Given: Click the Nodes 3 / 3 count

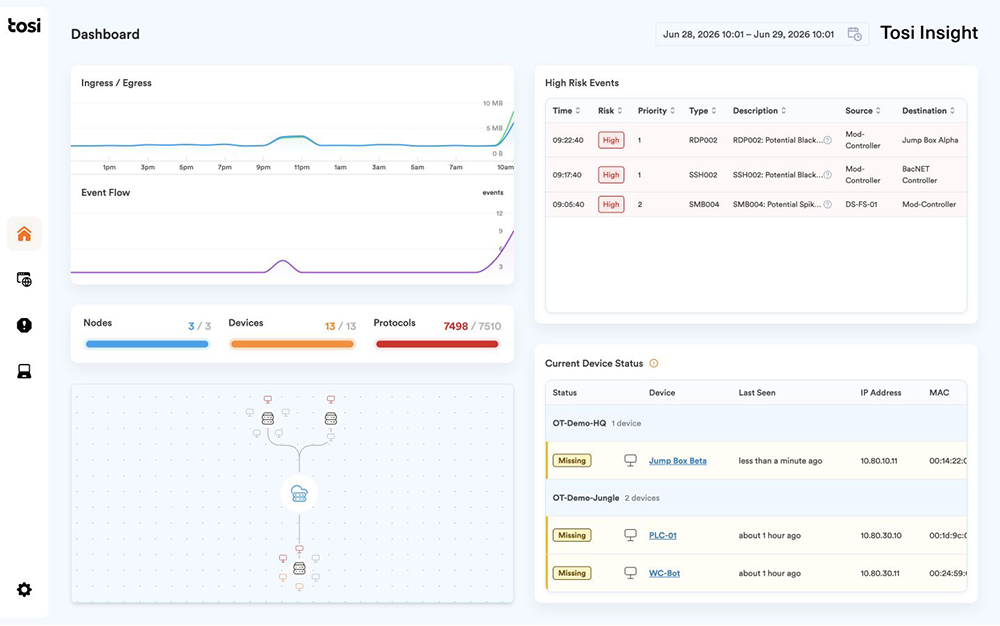Looking at the screenshot, I should pos(199,326).
